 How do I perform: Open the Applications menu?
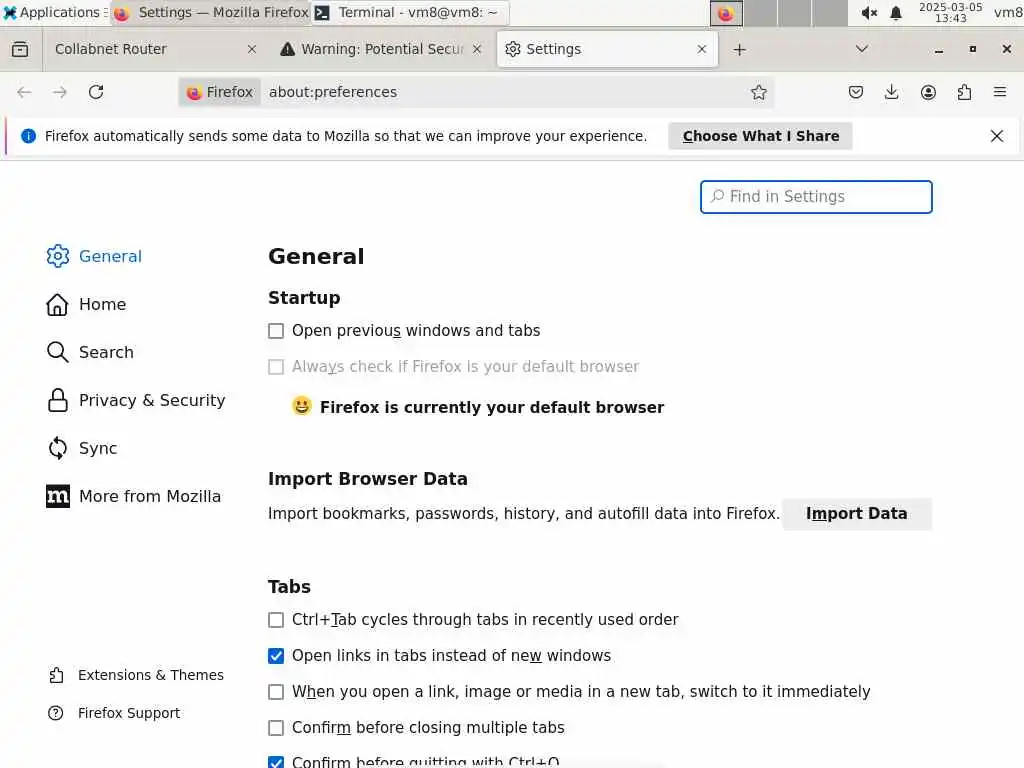pyautogui.click(x=55, y=12)
